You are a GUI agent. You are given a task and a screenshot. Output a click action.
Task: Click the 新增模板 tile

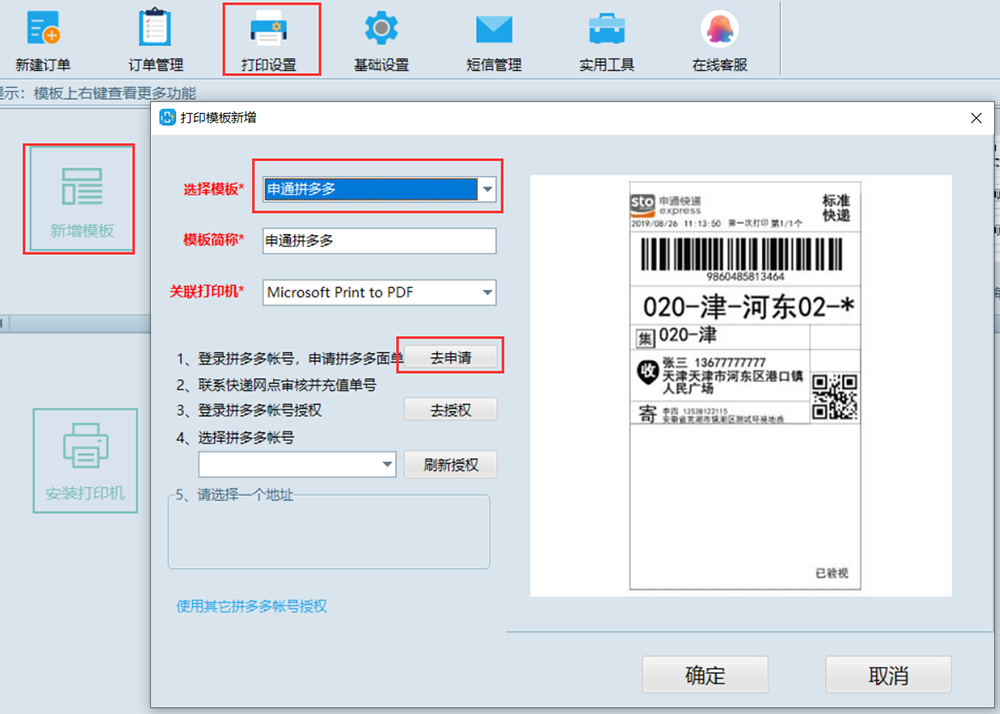(x=82, y=199)
